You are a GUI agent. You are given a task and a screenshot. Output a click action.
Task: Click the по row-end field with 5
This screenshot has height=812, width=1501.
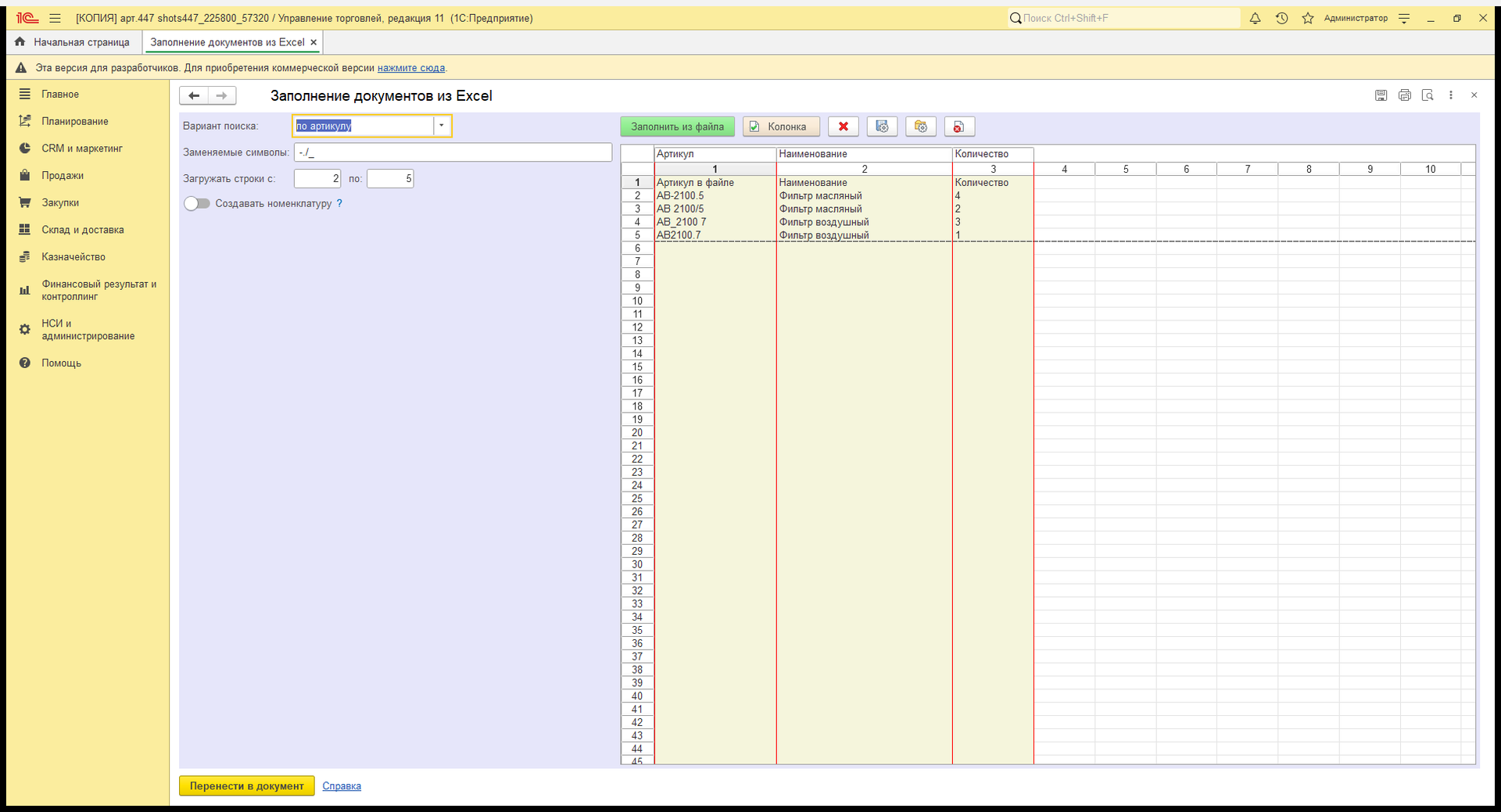(390, 179)
